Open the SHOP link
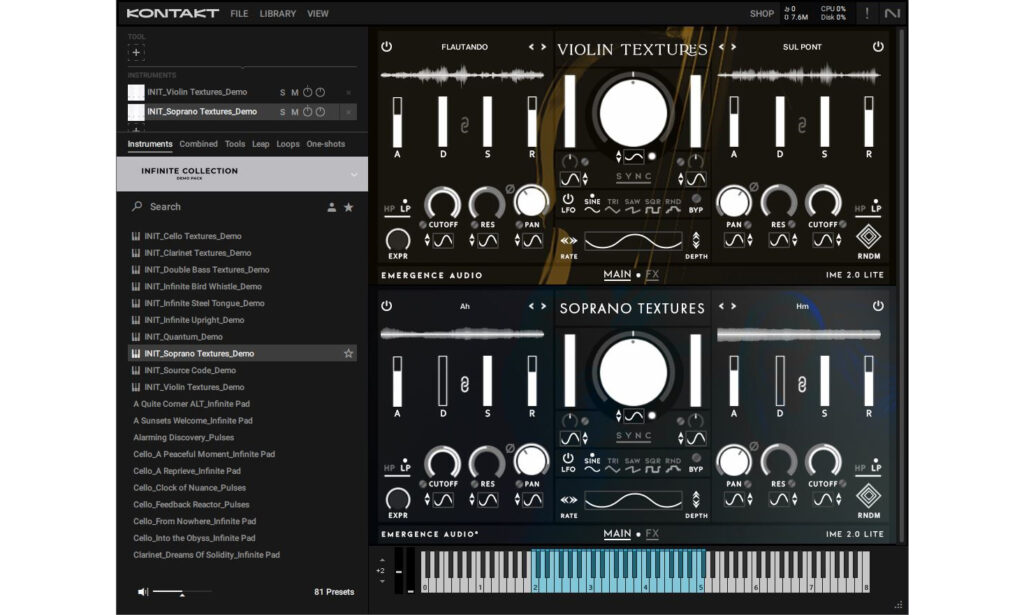Viewport: 1024px width, 615px height. (x=761, y=14)
